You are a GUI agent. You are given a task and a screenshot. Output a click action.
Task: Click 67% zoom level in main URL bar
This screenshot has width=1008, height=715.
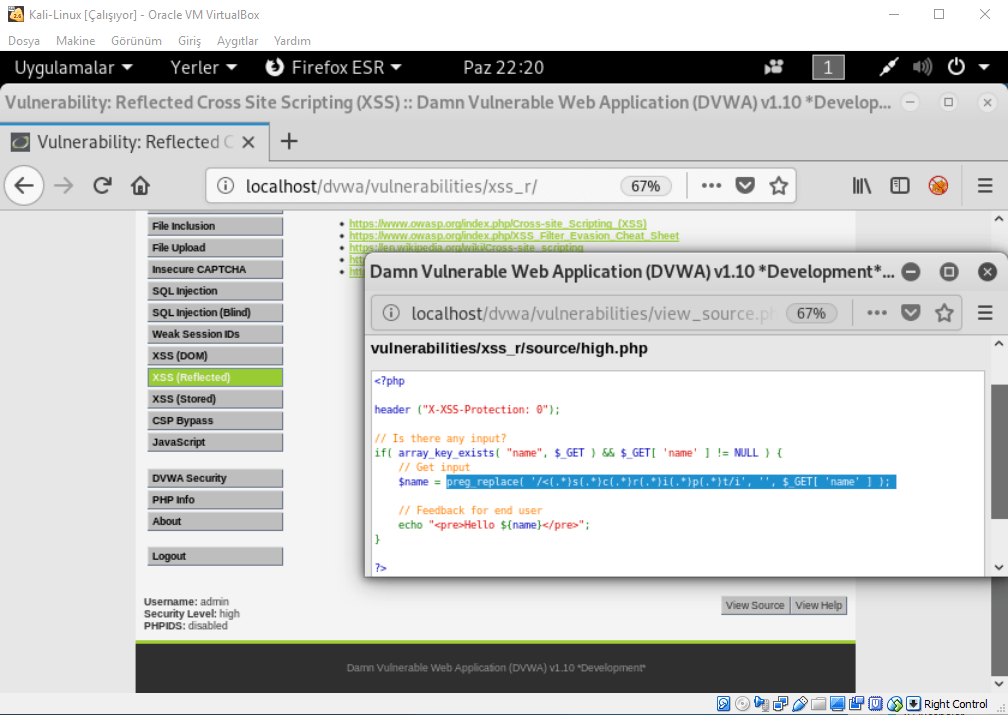point(646,186)
